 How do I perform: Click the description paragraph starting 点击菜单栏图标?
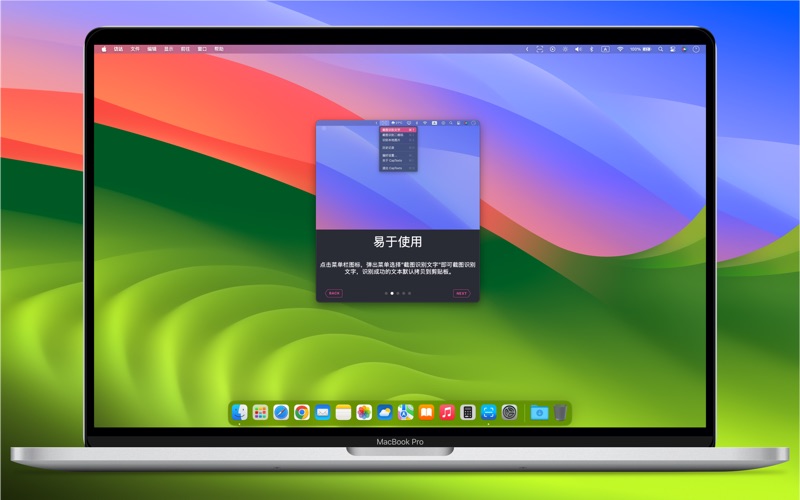click(398, 268)
